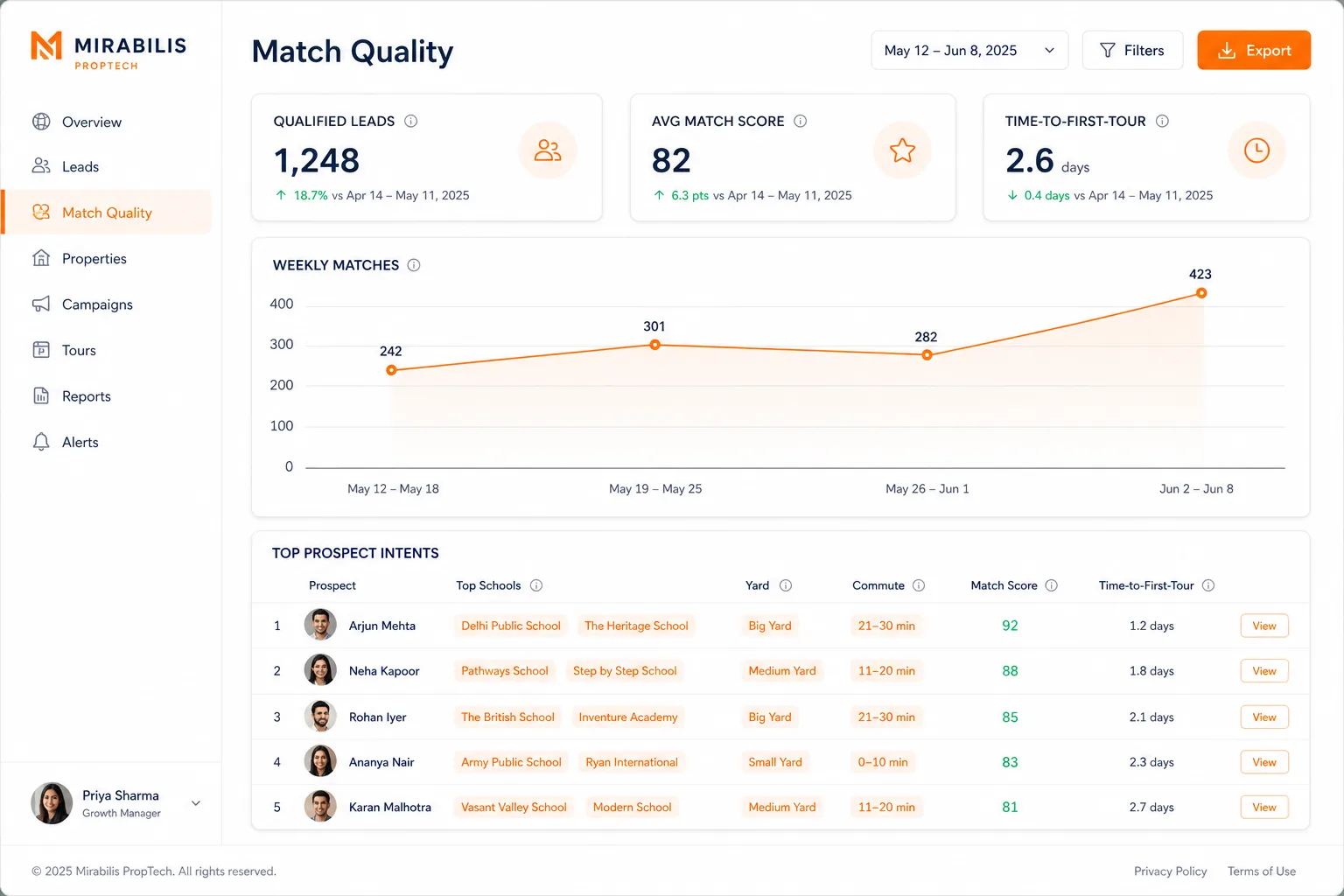Click the info icon in Yard column header
Screen dimensions: 1344x896
[x=786, y=585]
